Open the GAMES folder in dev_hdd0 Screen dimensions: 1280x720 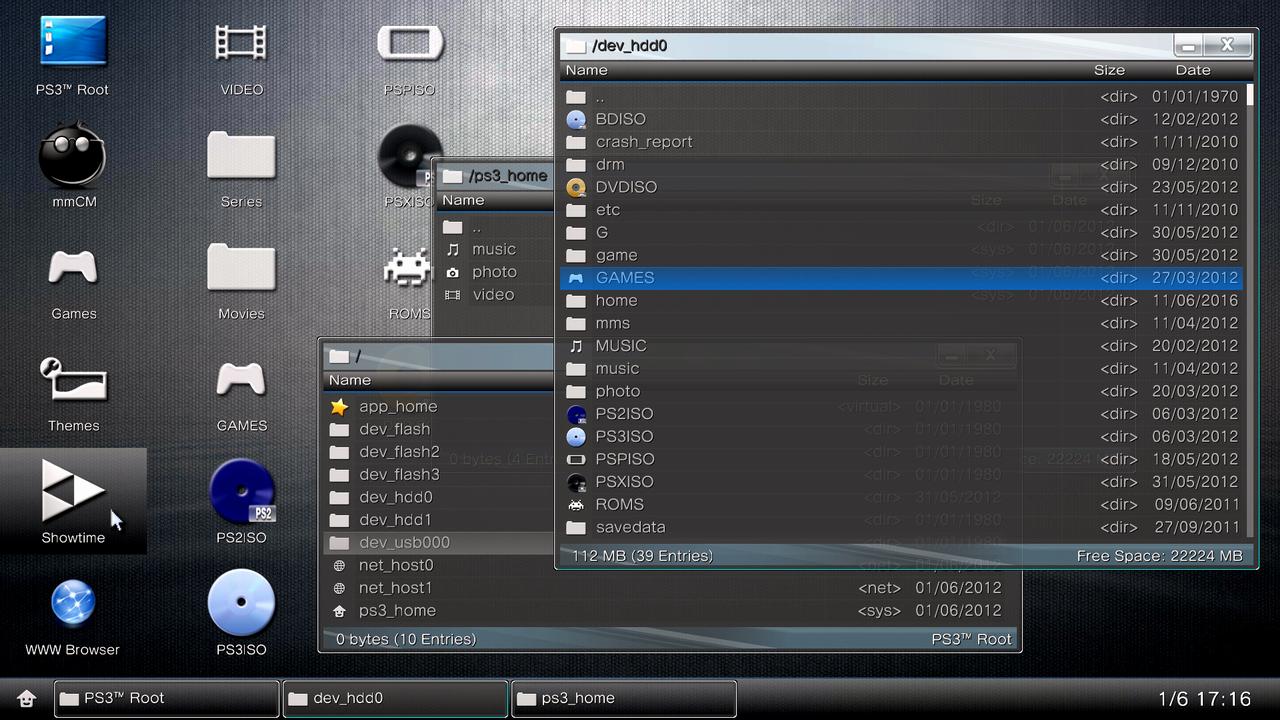[x=624, y=278]
